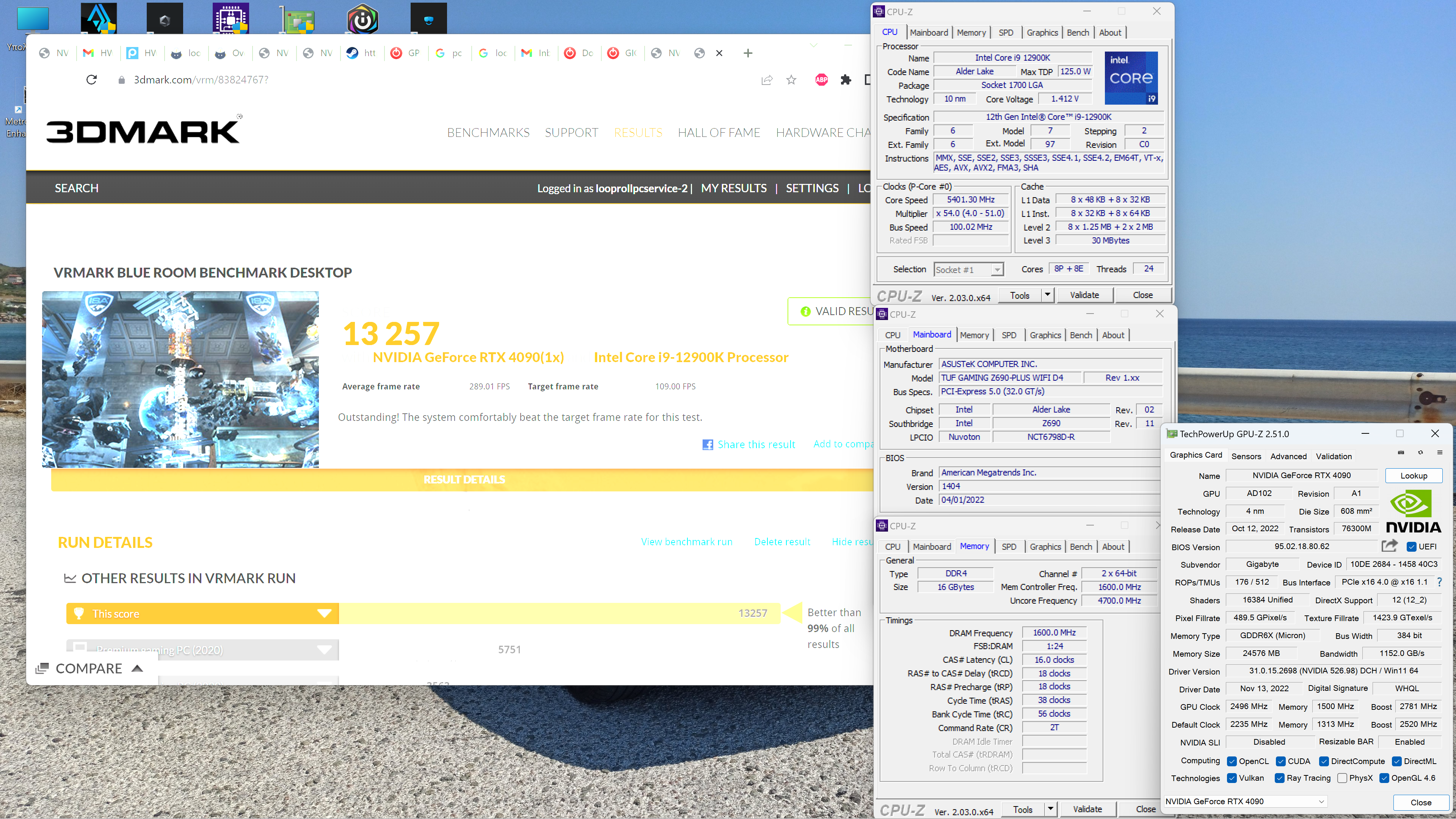Close the current browser tab
The height and width of the screenshot is (819, 1456).
click(x=719, y=53)
